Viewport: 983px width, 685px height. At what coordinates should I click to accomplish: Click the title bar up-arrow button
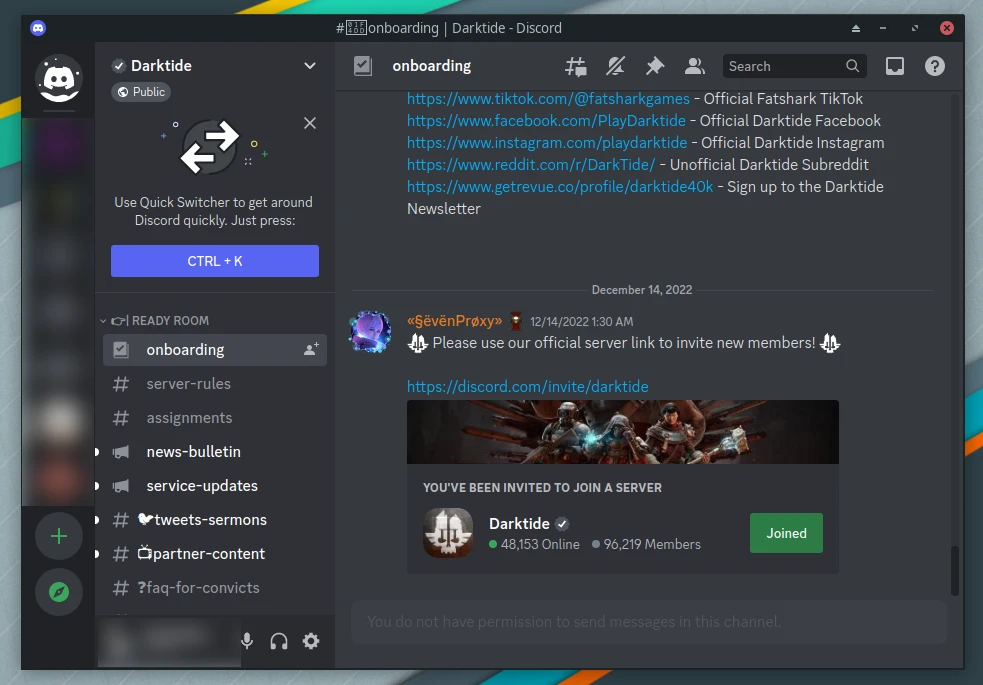(856, 28)
